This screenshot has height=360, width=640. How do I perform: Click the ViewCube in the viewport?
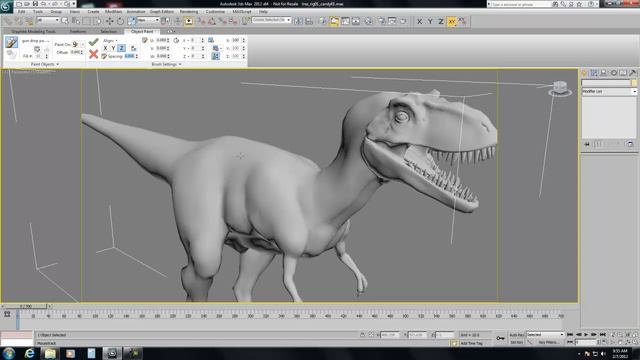click(x=560, y=88)
